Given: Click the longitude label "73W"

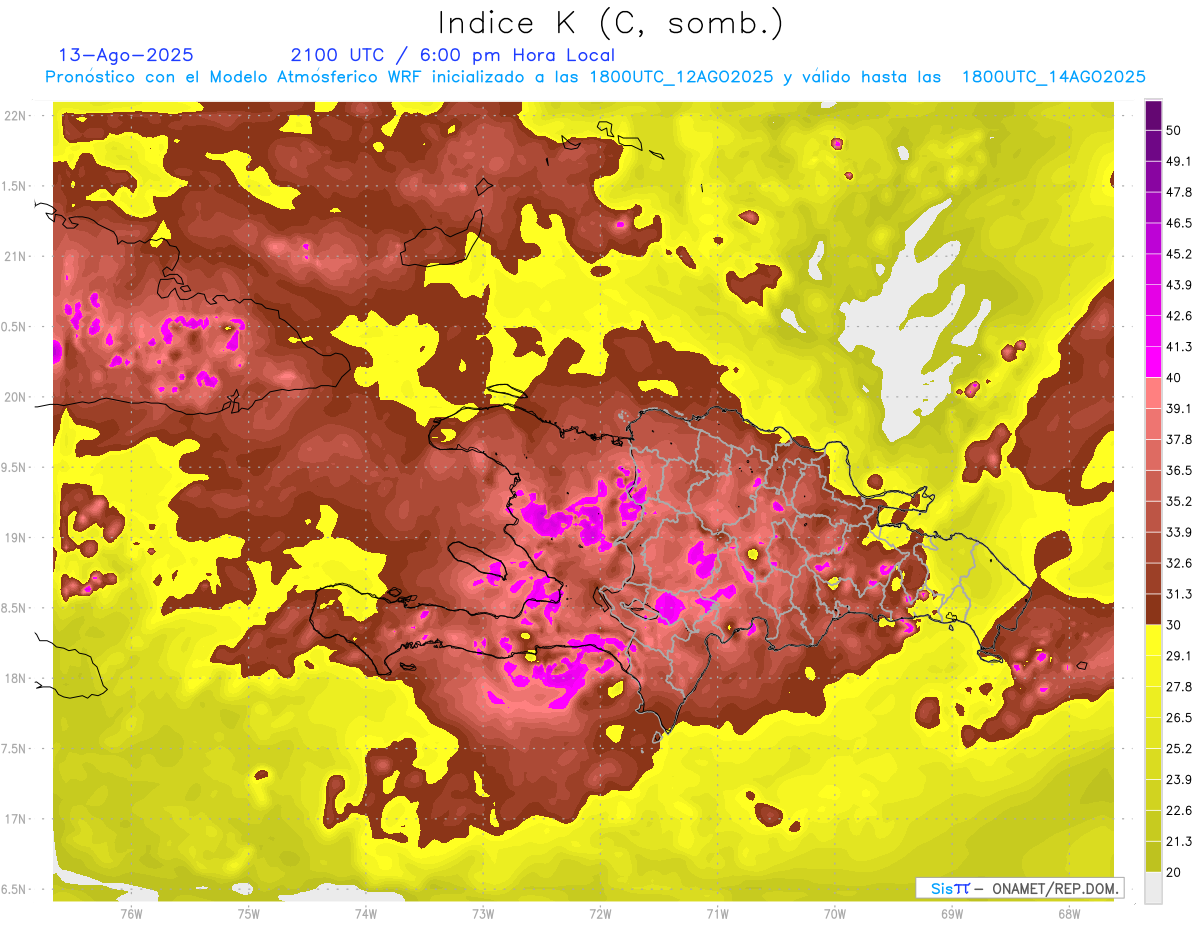Looking at the screenshot, I should point(483,913).
